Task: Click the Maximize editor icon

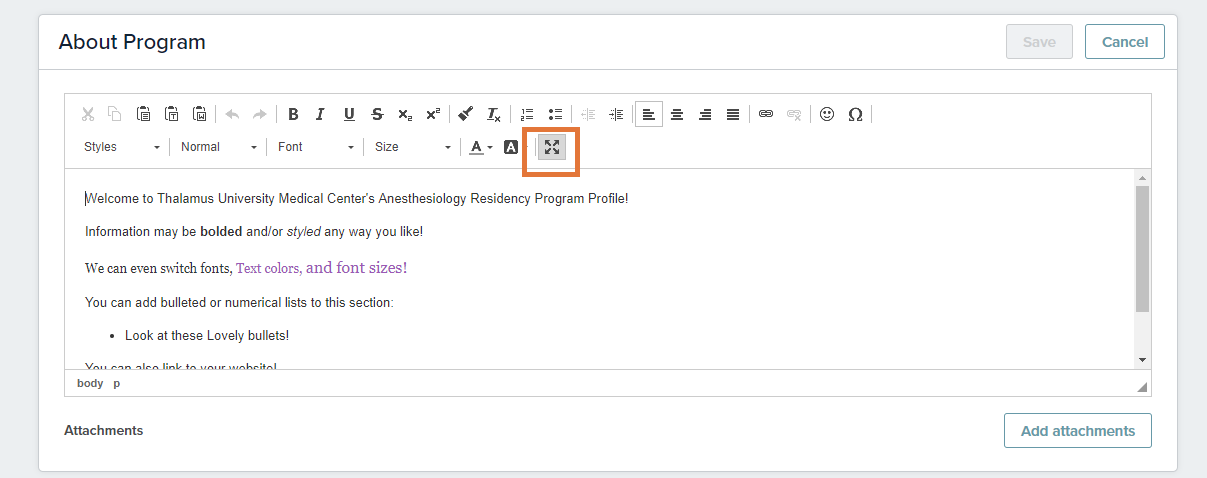Action: click(552, 147)
